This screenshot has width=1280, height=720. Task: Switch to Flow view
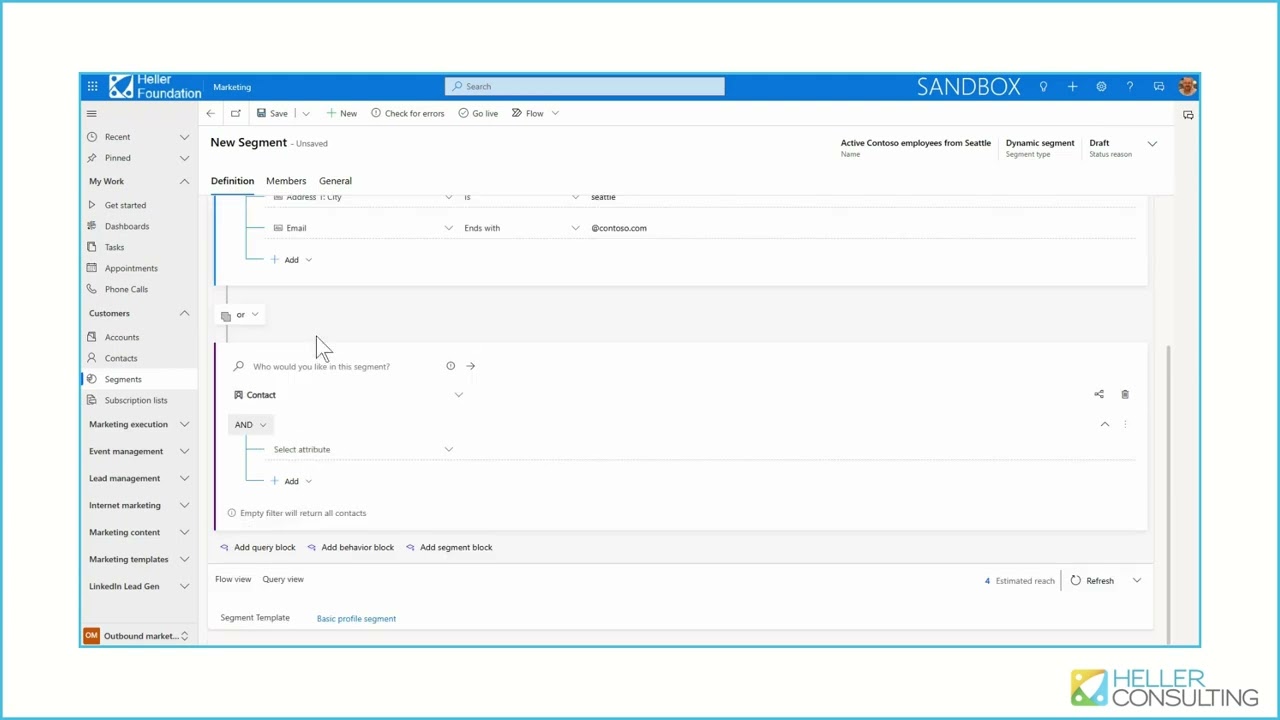(233, 579)
